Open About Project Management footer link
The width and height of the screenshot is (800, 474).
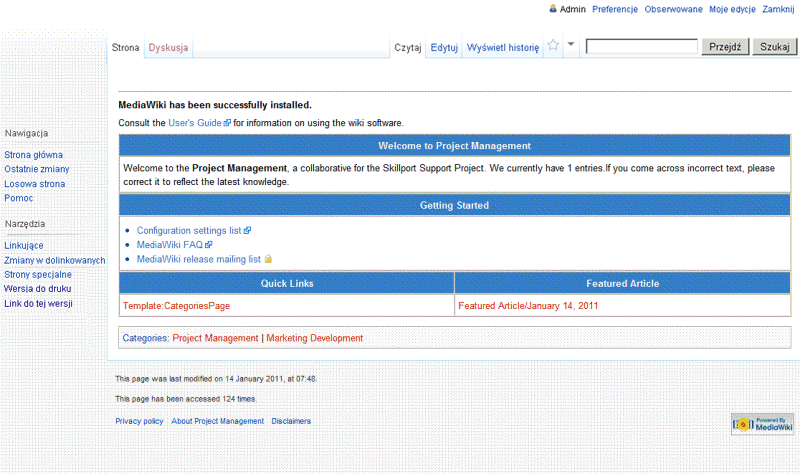(218, 421)
